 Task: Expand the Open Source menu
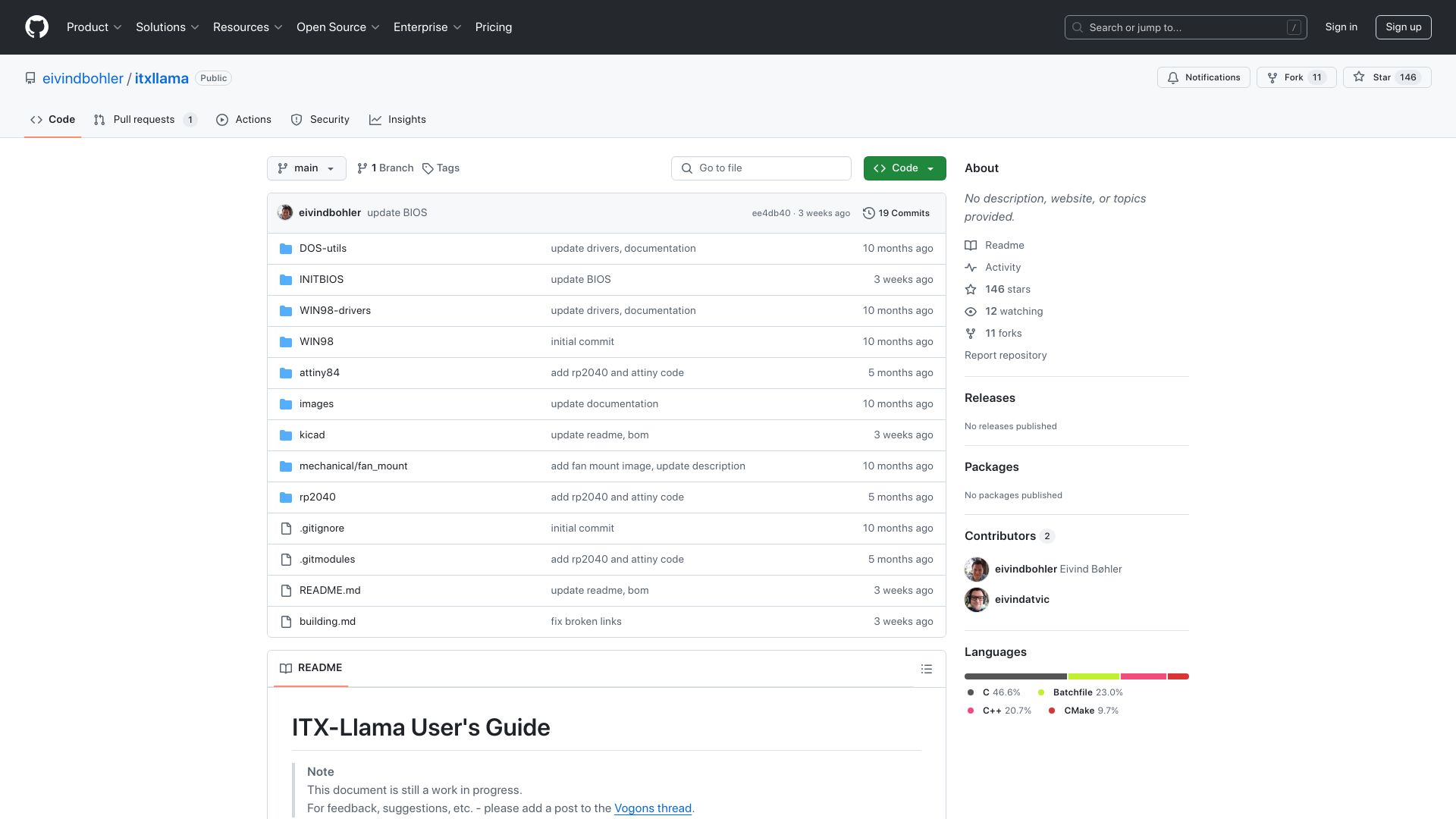pos(338,27)
